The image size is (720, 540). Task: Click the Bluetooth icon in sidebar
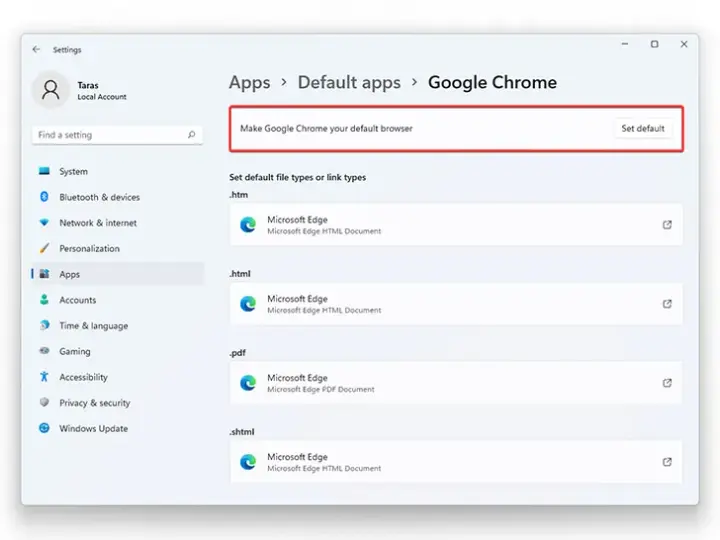[x=44, y=197]
